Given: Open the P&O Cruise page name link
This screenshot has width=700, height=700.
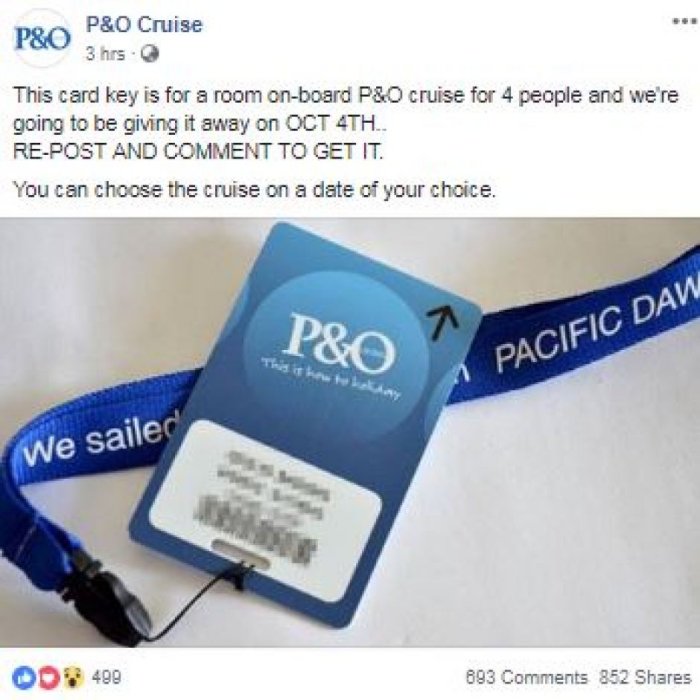Looking at the screenshot, I should coord(144,24).
